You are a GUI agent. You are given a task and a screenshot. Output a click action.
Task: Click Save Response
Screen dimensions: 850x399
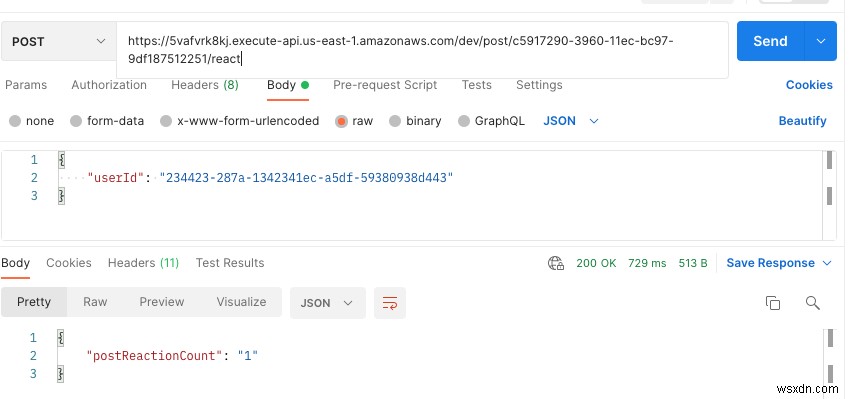tap(770, 263)
